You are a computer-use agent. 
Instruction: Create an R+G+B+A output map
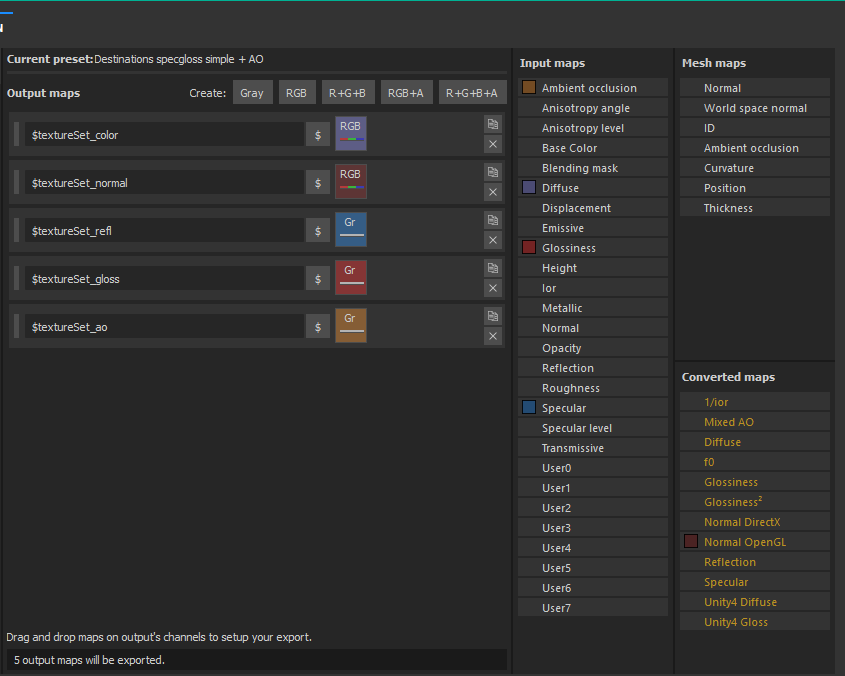point(473,92)
